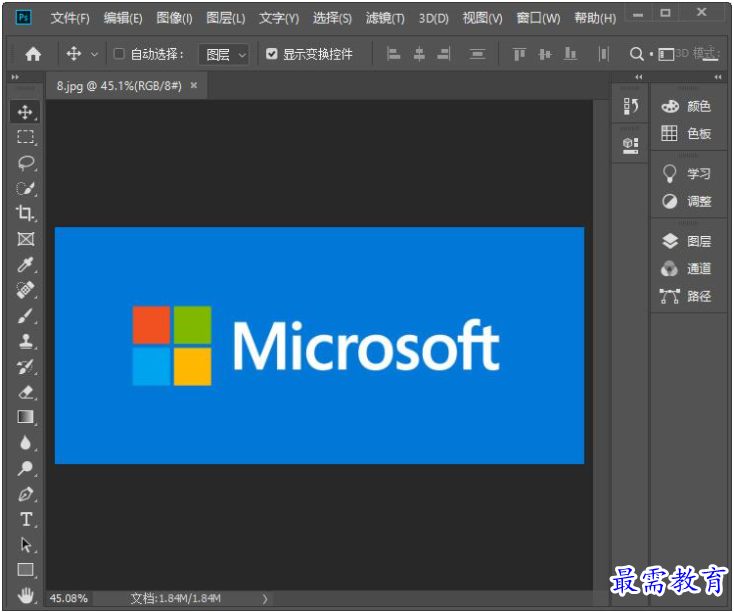Viewport: 734px width, 612px height.
Task: Align vertical centers button
Action: point(544,54)
